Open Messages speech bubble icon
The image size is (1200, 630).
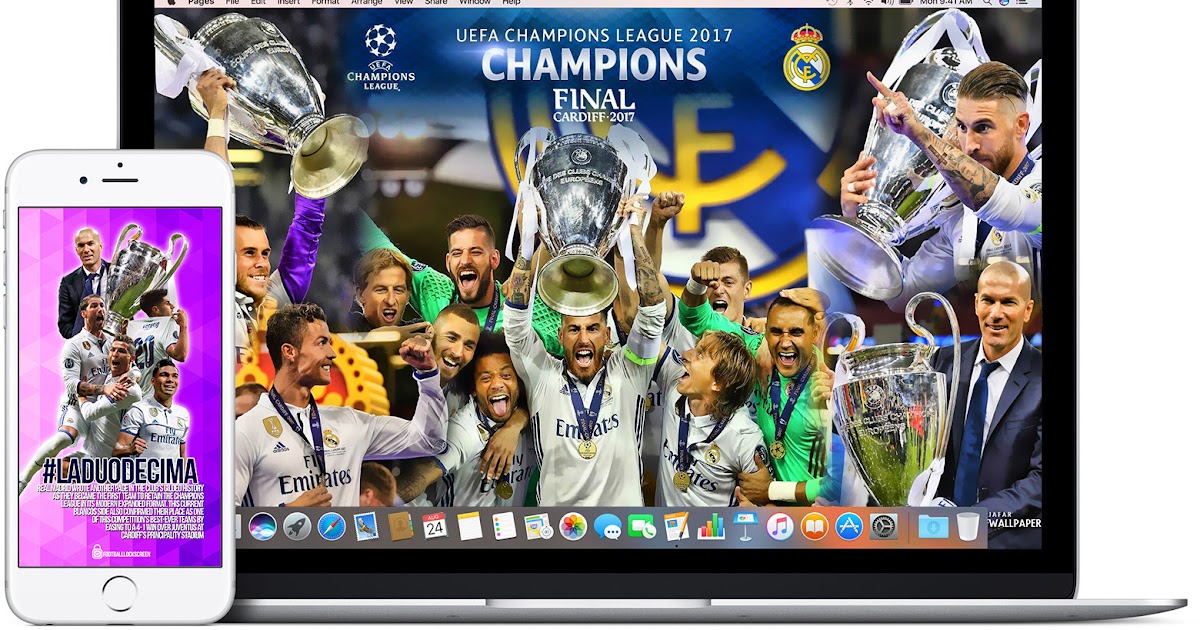click(x=607, y=526)
